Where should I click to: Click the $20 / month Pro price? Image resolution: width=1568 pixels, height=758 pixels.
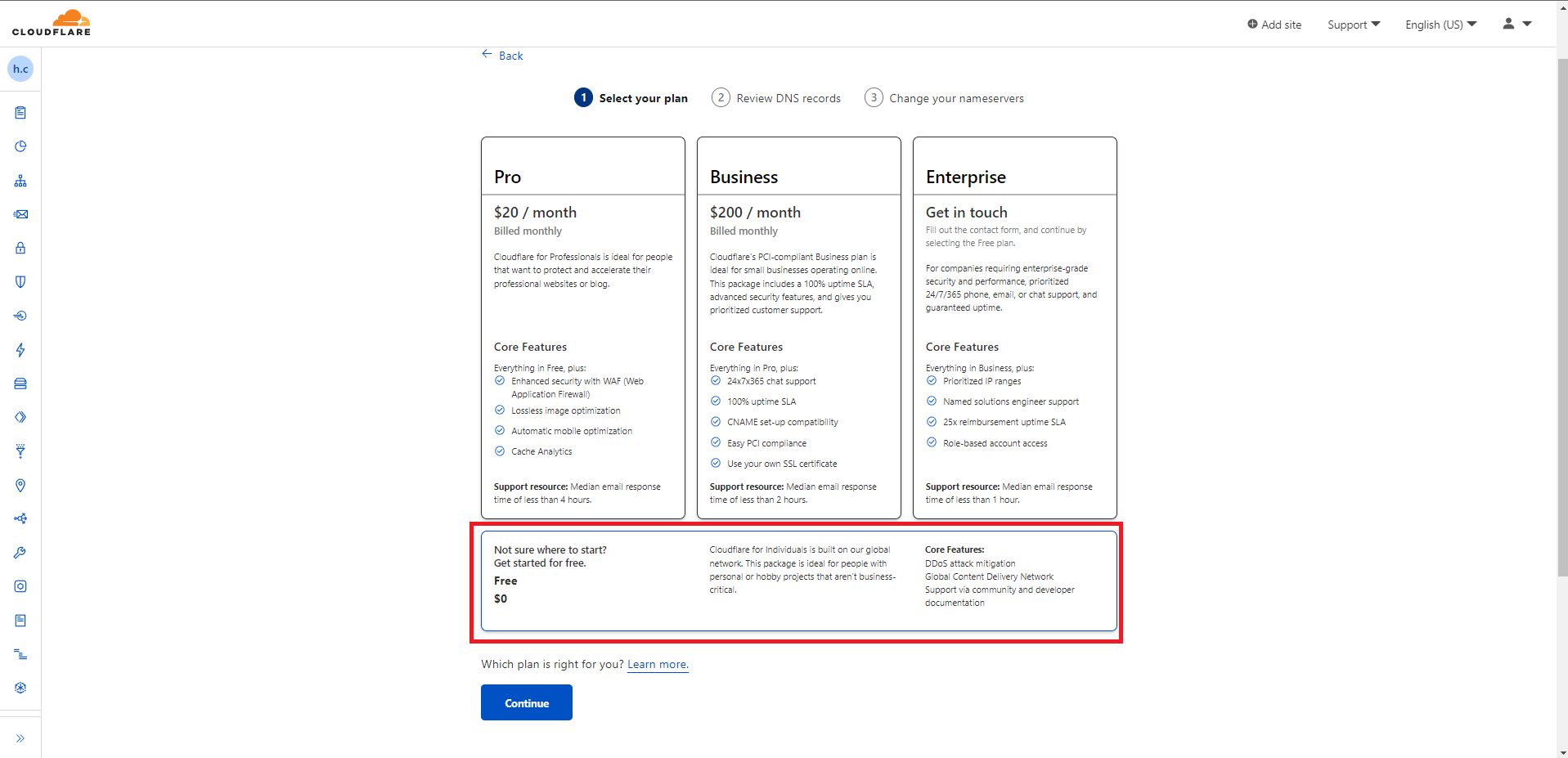[535, 213]
